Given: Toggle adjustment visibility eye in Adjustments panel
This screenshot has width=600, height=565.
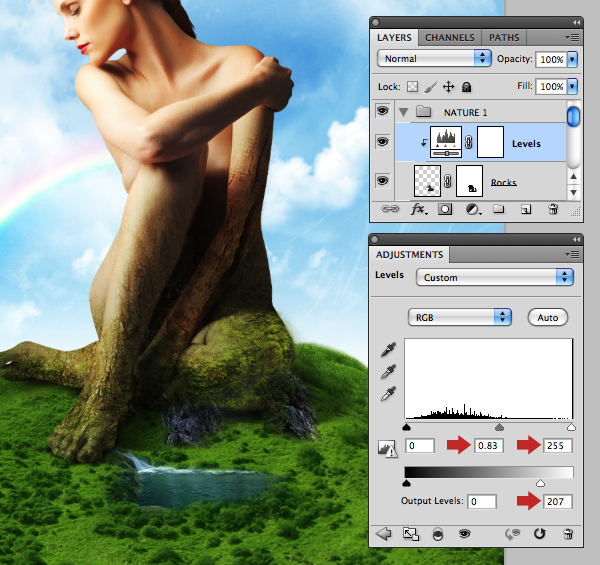Looking at the screenshot, I should 465,534.
